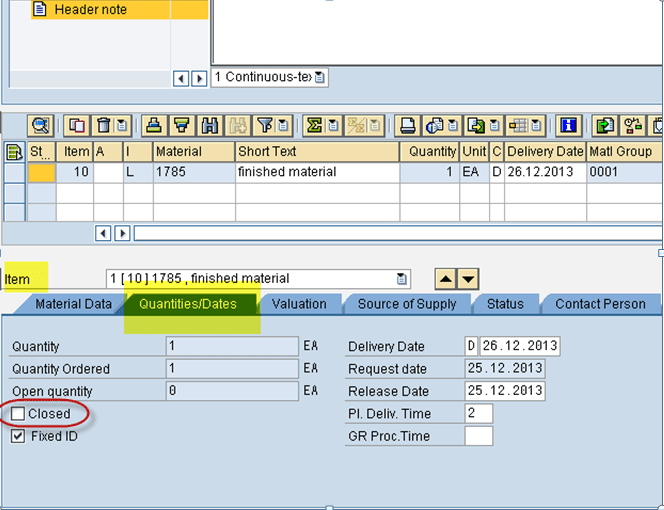Click the Details magnifier icon in the item toolbar
This screenshot has height=510, width=664.
coord(40,126)
